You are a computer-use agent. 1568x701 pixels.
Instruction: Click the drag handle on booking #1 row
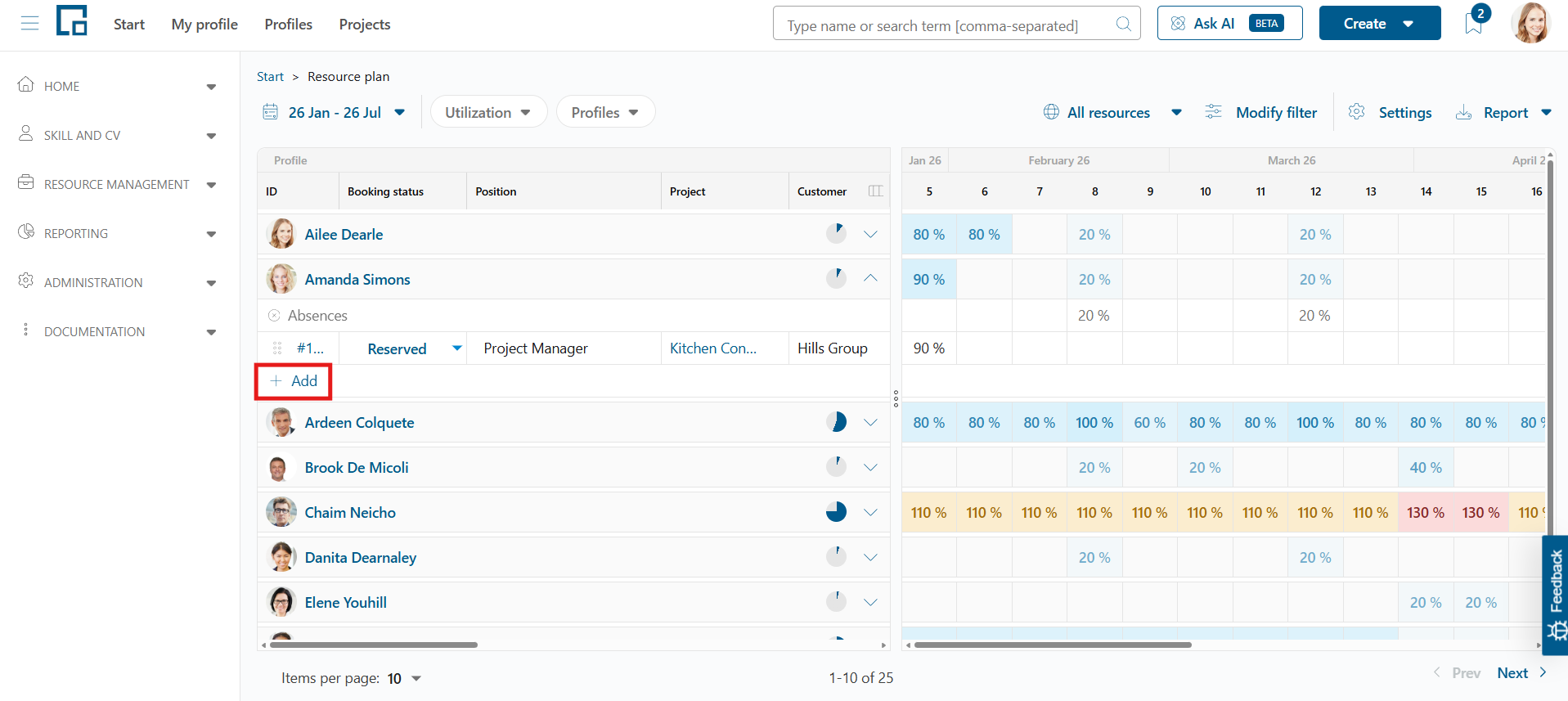[x=277, y=348]
